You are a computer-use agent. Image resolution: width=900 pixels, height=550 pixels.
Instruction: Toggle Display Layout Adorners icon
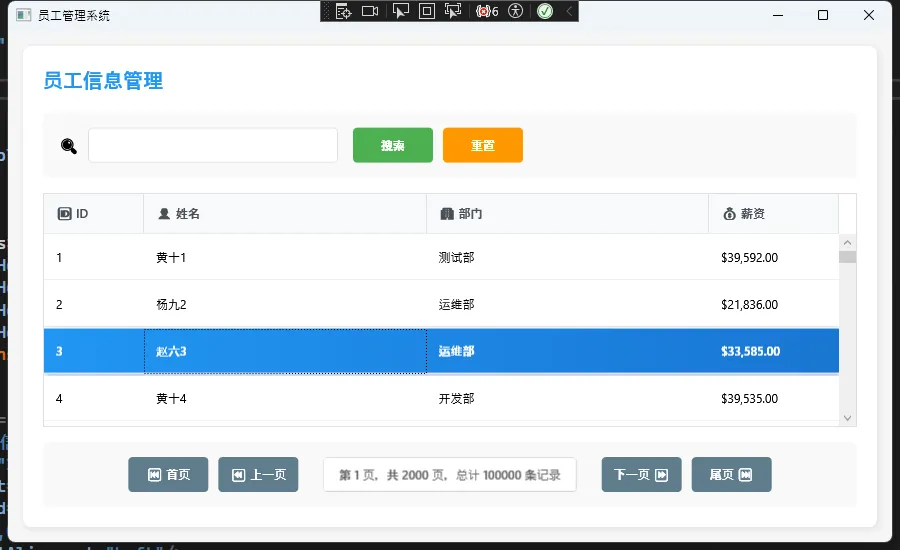tap(427, 11)
